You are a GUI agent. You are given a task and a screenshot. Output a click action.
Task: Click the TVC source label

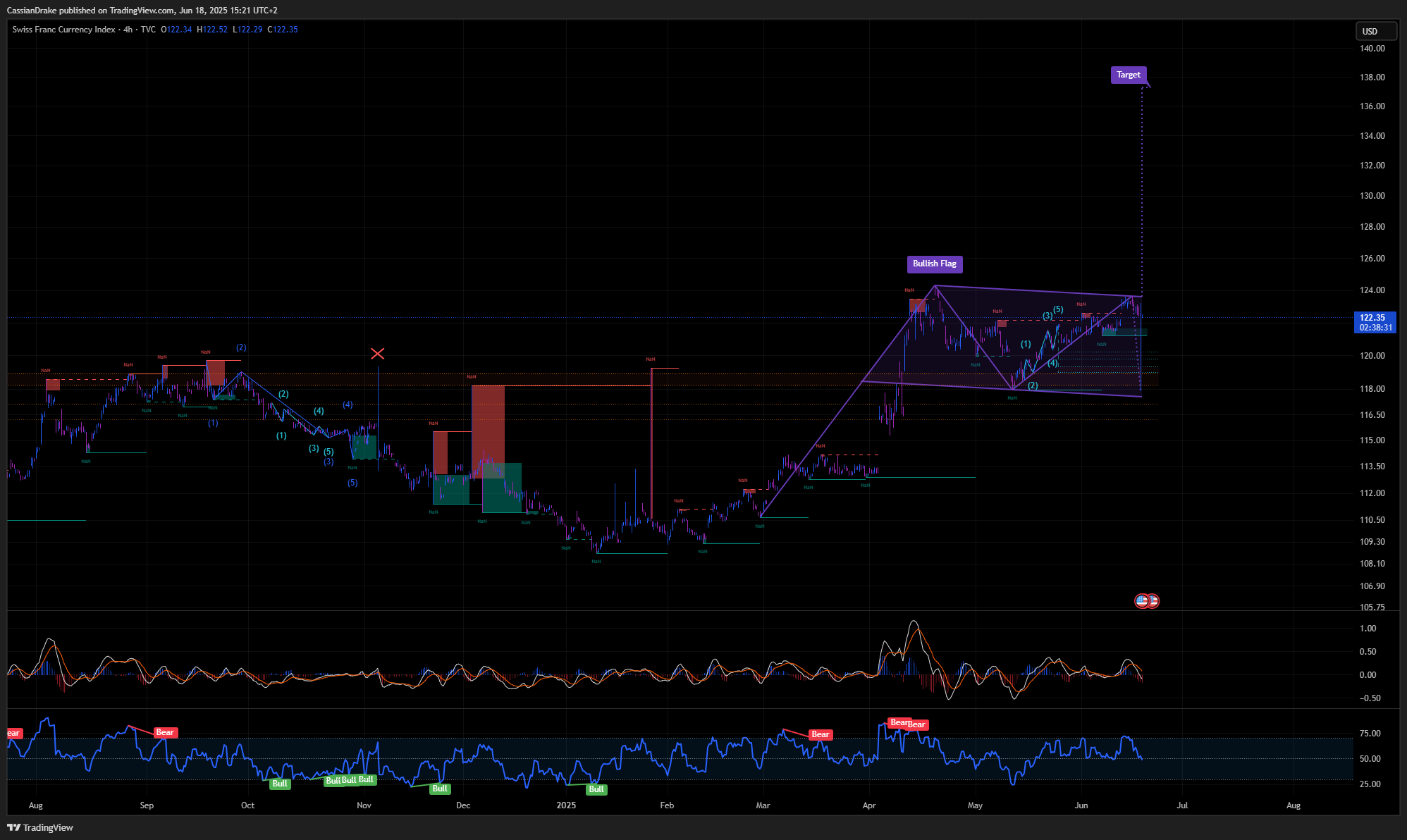(148, 30)
